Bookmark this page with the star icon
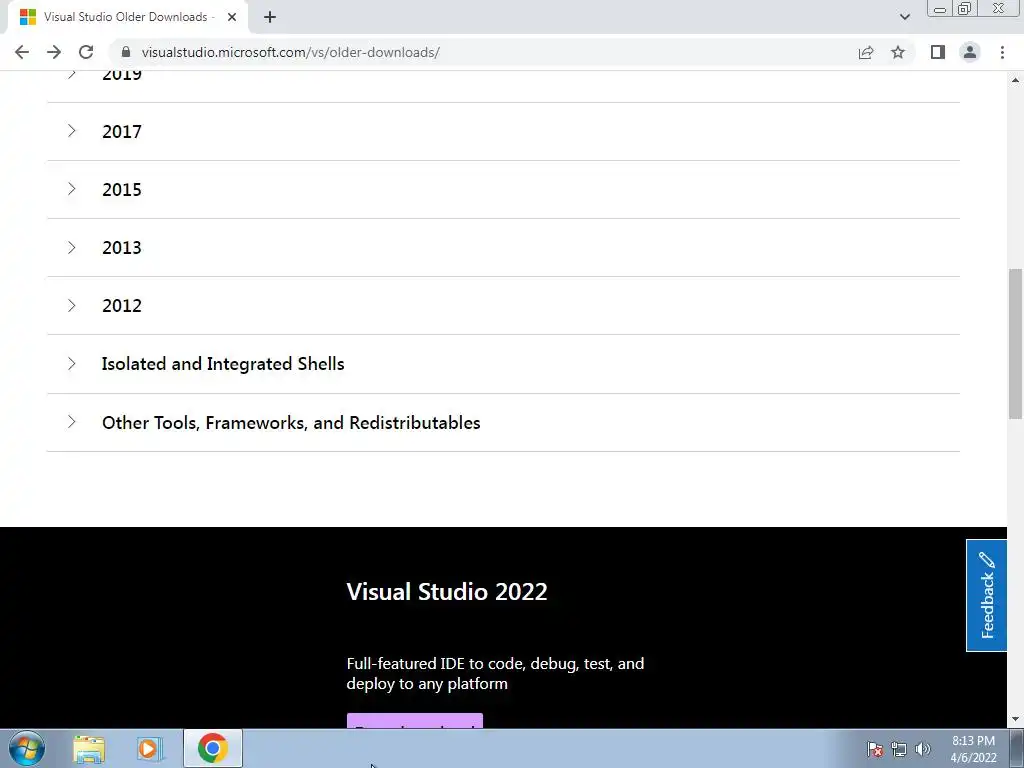Screen dimensions: 1024x768 pos(898,52)
